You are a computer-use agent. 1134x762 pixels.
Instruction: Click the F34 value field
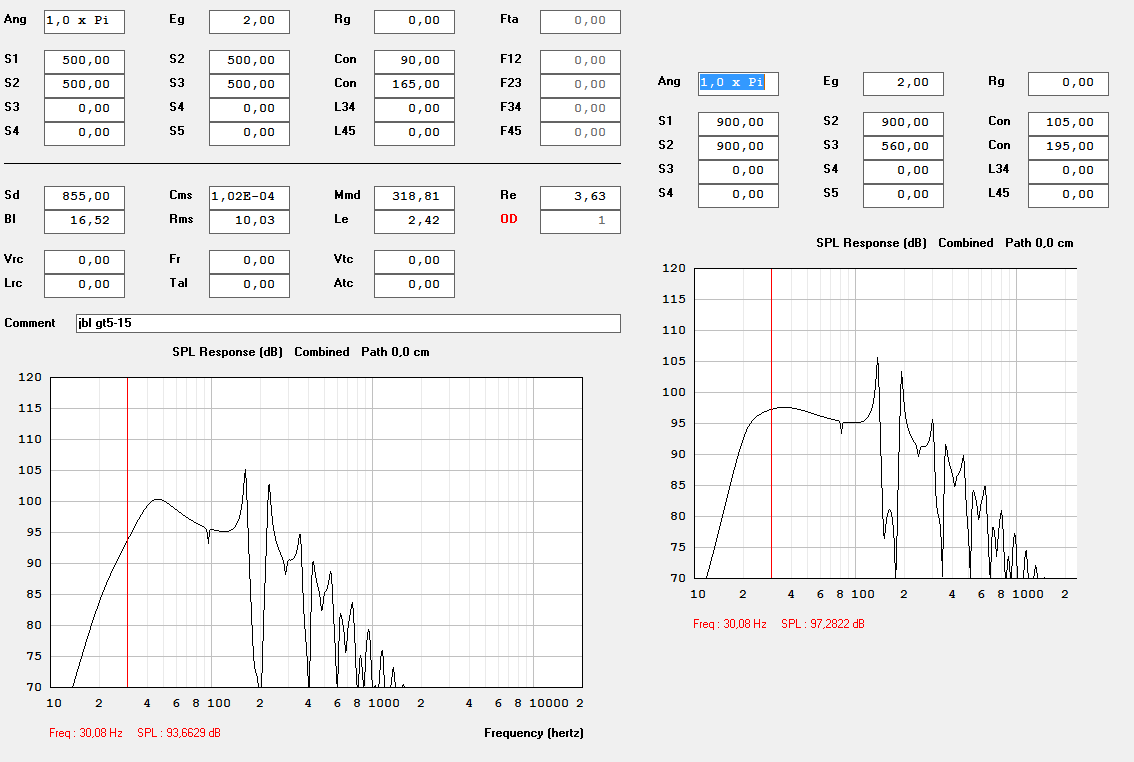(580, 109)
